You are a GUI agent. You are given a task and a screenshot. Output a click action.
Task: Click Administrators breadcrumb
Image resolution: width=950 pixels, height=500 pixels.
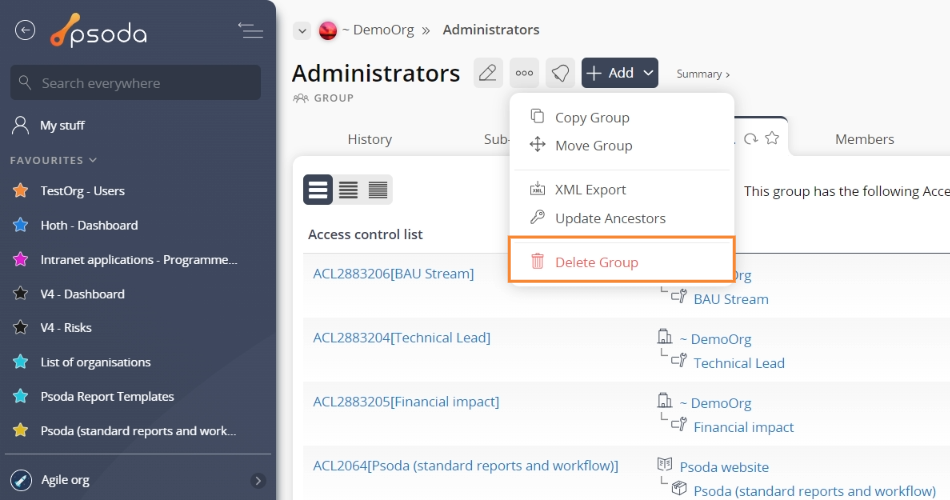(x=491, y=30)
